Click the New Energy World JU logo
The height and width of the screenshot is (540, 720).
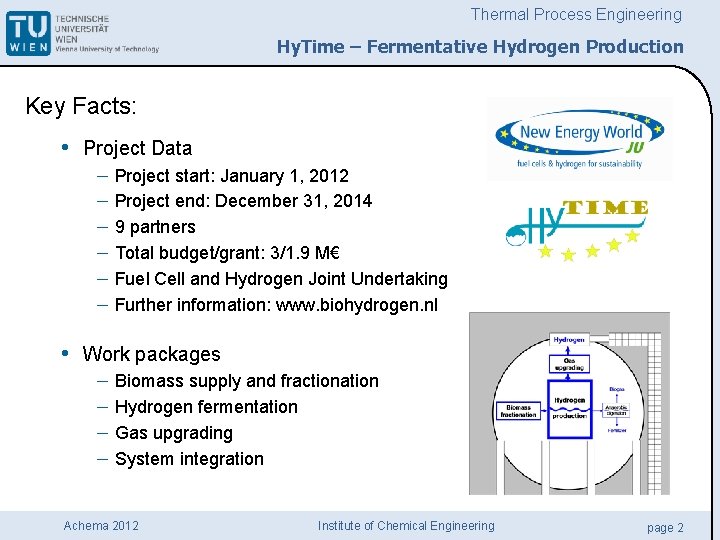(x=579, y=139)
